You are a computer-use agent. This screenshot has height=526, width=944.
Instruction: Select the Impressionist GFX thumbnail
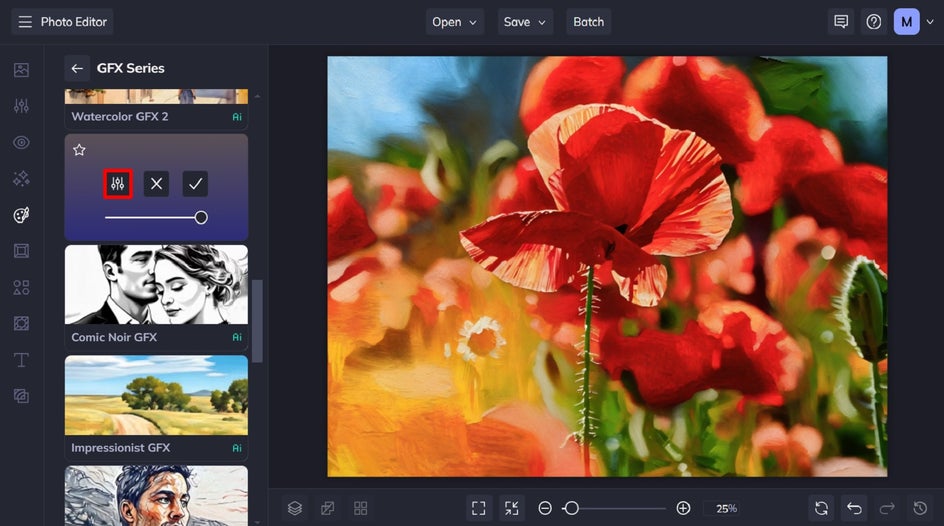[x=156, y=395]
